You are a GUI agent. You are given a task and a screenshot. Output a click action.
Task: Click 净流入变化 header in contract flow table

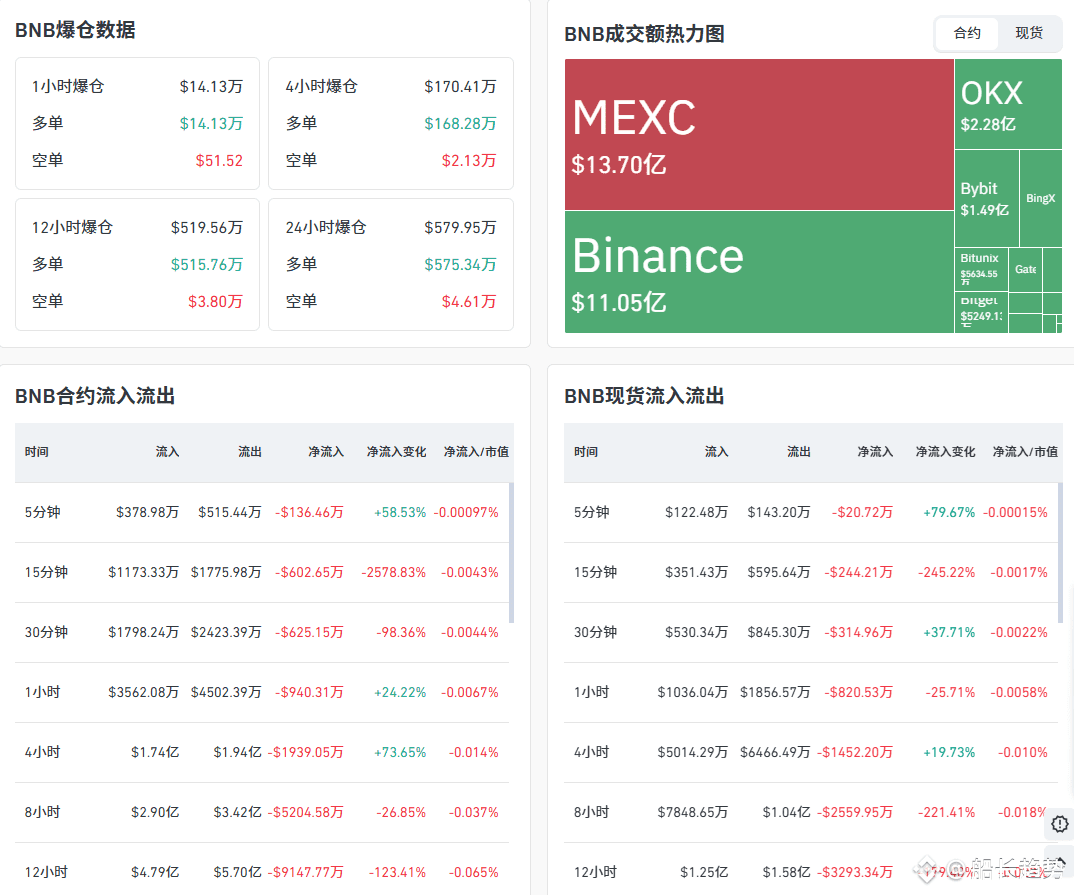pos(396,452)
